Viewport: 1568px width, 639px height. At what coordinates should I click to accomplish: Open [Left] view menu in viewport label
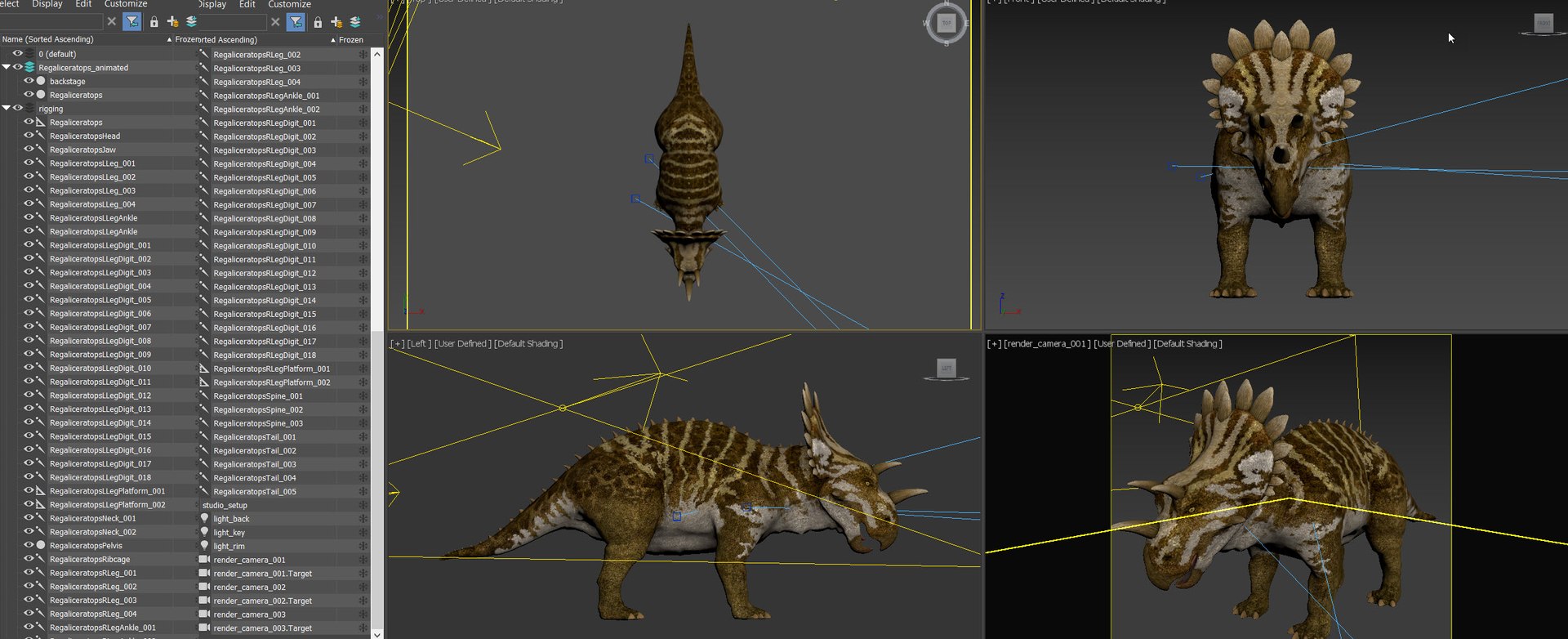pos(420,344)
